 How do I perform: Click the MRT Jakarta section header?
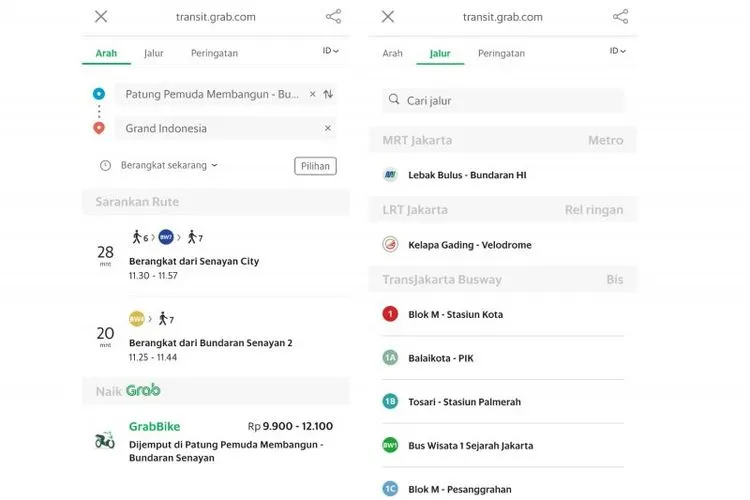(x=503, y=140)
